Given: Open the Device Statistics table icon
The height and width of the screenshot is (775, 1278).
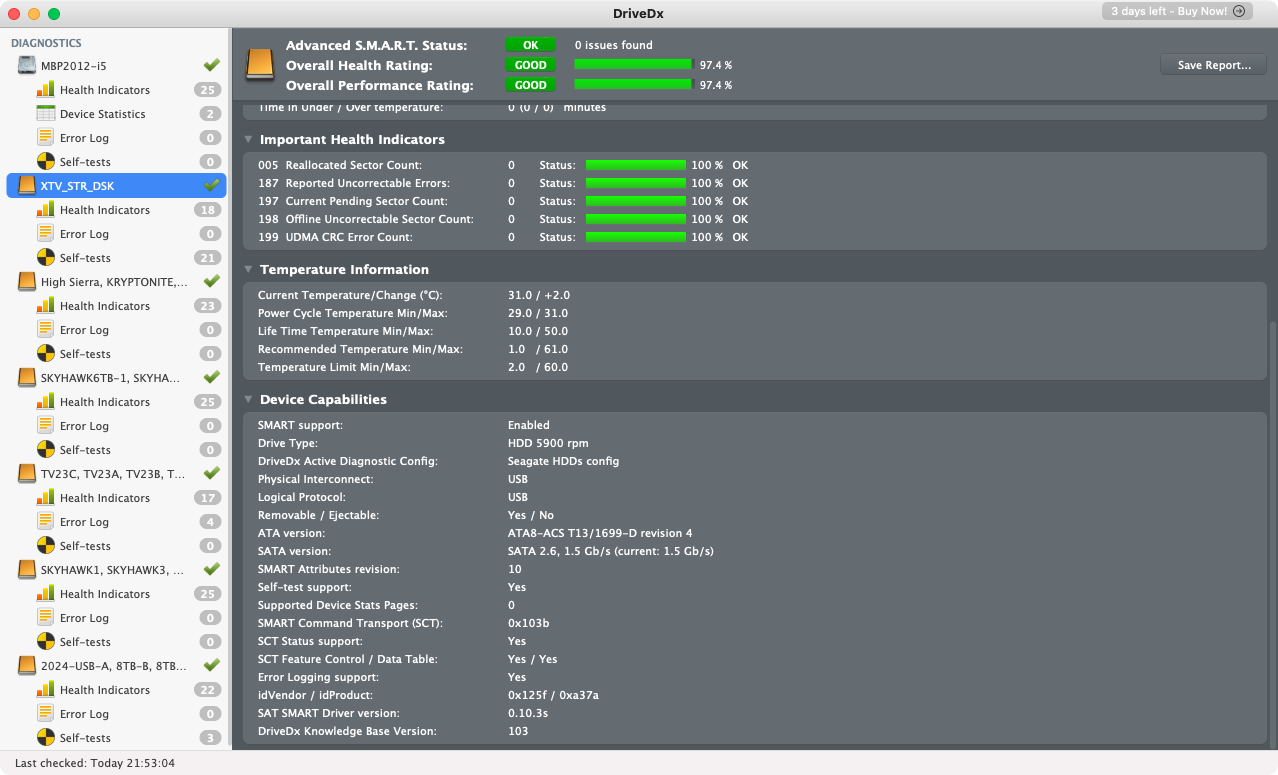Looking at the screenshot, I should coord(45,114).
